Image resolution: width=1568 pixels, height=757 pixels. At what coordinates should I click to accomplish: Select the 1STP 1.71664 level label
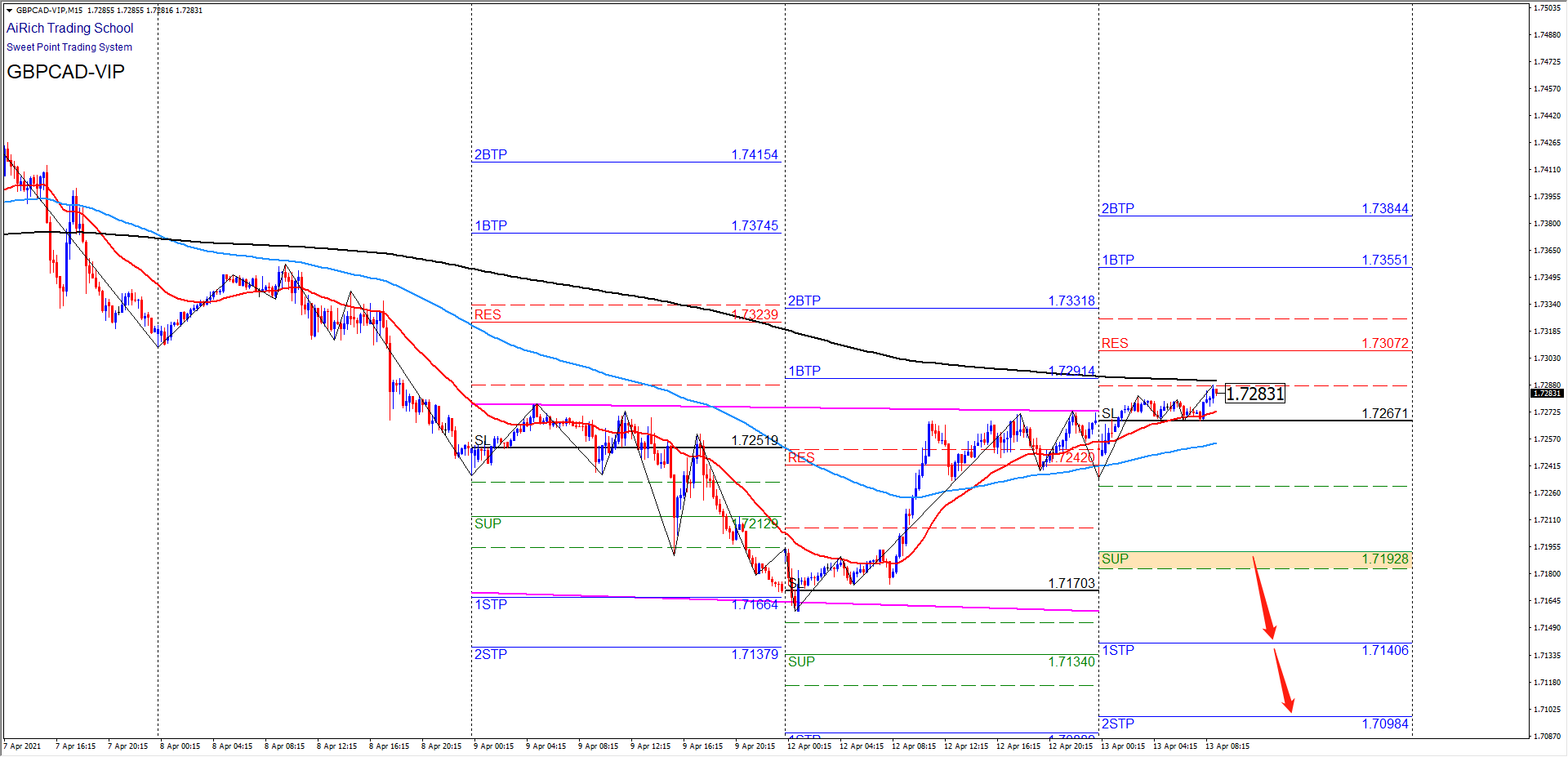click(491, 604)
